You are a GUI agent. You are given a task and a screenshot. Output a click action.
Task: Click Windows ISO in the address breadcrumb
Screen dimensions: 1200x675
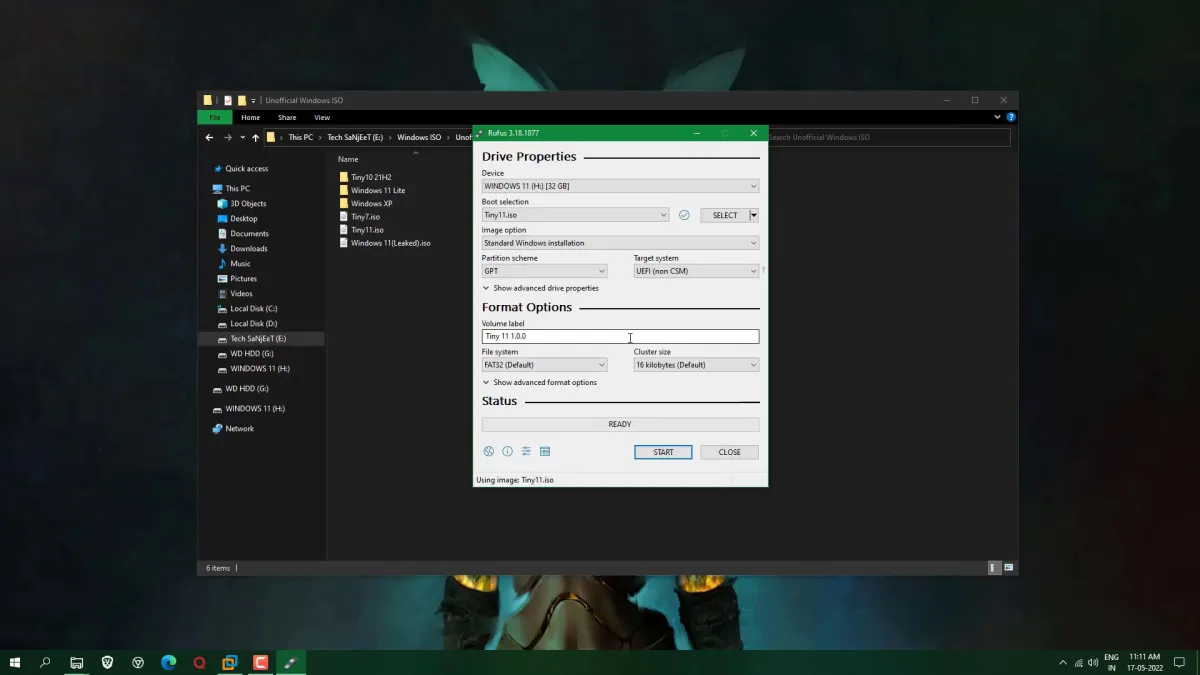point(419,137)
